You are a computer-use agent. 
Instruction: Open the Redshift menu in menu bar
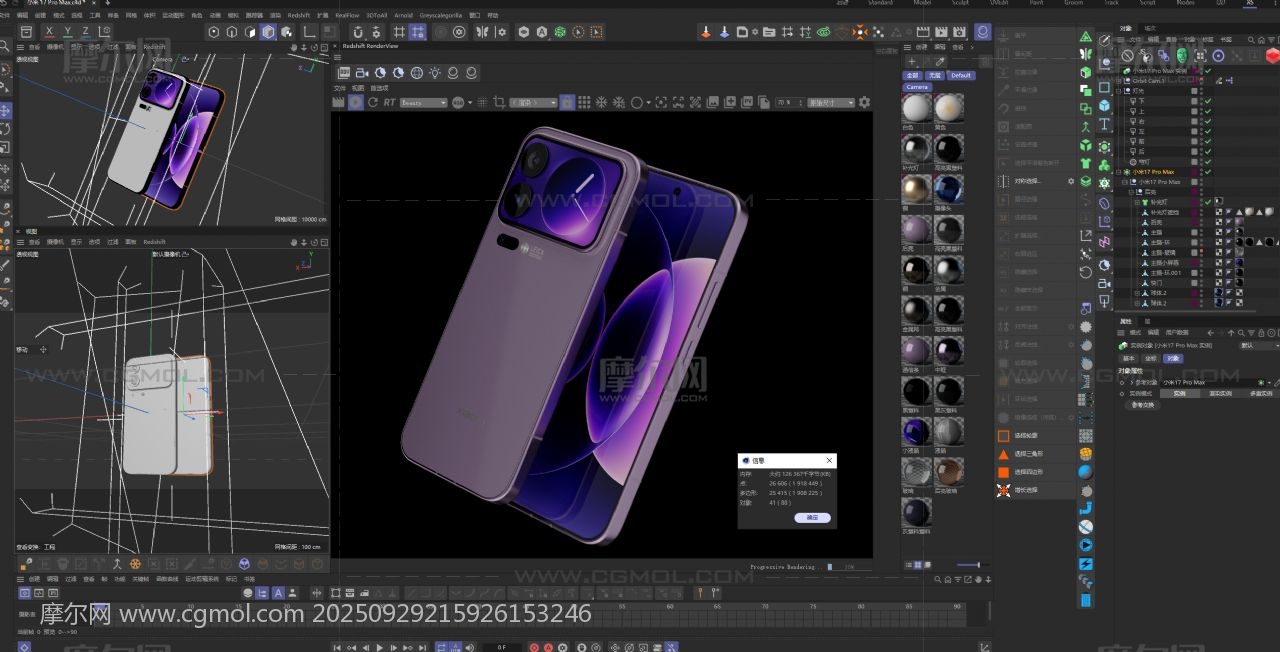298,16
